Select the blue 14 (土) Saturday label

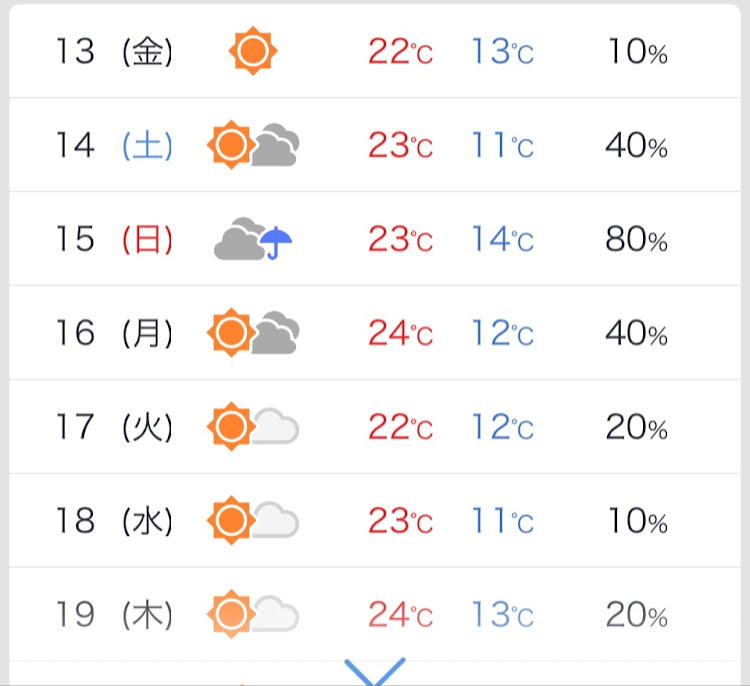click(114, 145)
